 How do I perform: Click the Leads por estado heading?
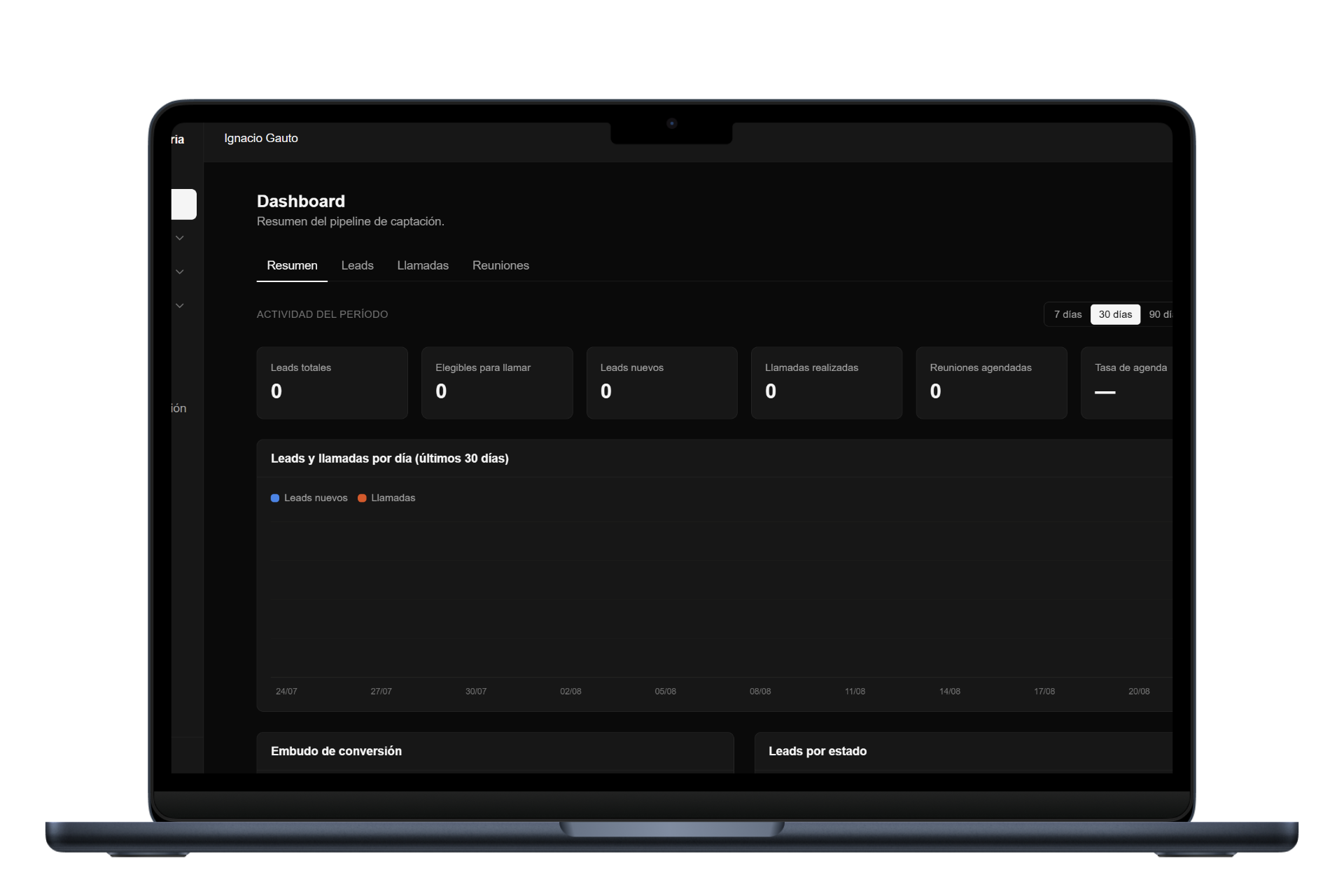pos(818,751)
